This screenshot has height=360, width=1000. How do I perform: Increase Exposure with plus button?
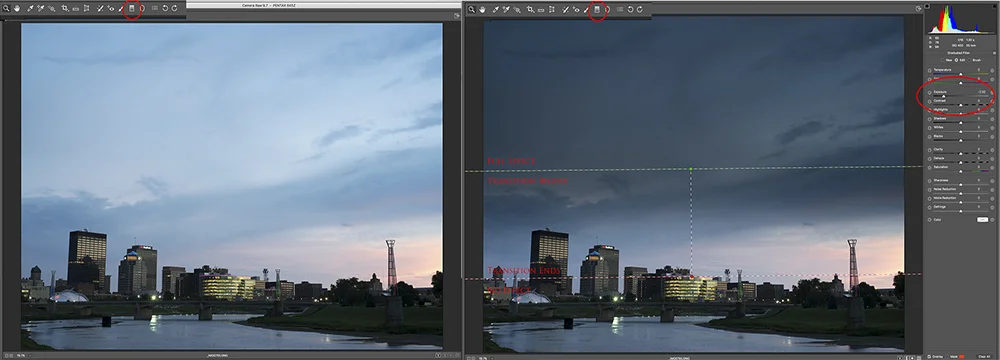point(992,93)
